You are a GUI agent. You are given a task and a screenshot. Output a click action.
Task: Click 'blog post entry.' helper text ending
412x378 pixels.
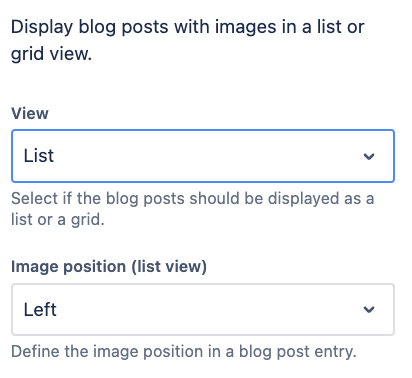click(x=298, y=352)
